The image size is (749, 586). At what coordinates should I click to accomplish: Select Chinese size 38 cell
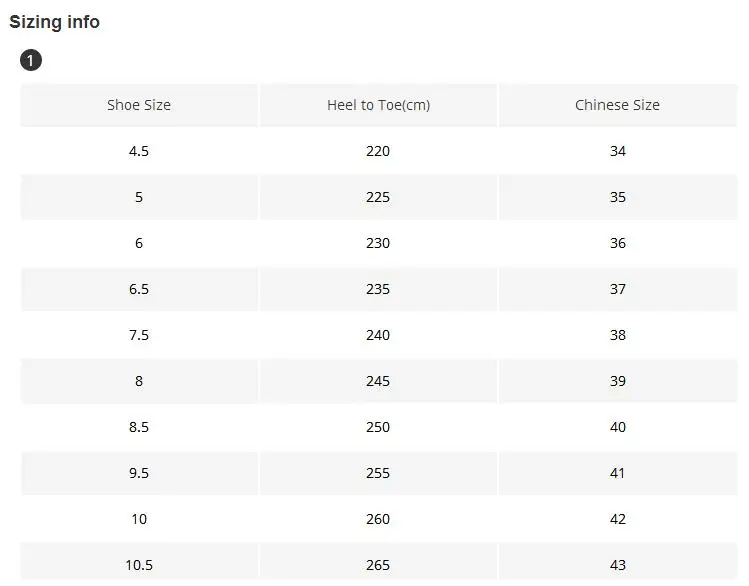617,335
